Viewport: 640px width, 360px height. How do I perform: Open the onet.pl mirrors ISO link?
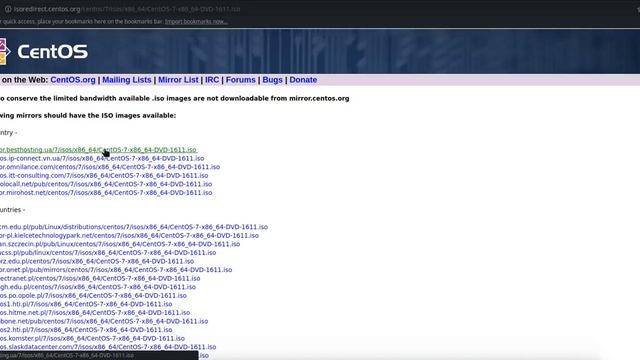(116, 270)
